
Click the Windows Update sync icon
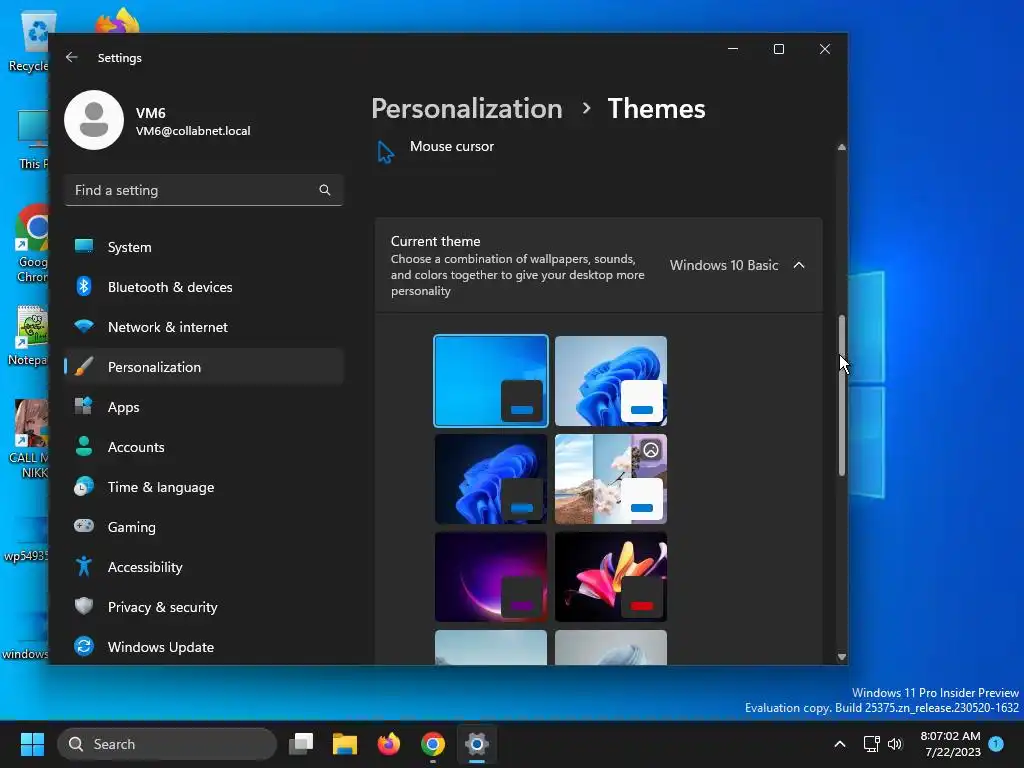84,646
